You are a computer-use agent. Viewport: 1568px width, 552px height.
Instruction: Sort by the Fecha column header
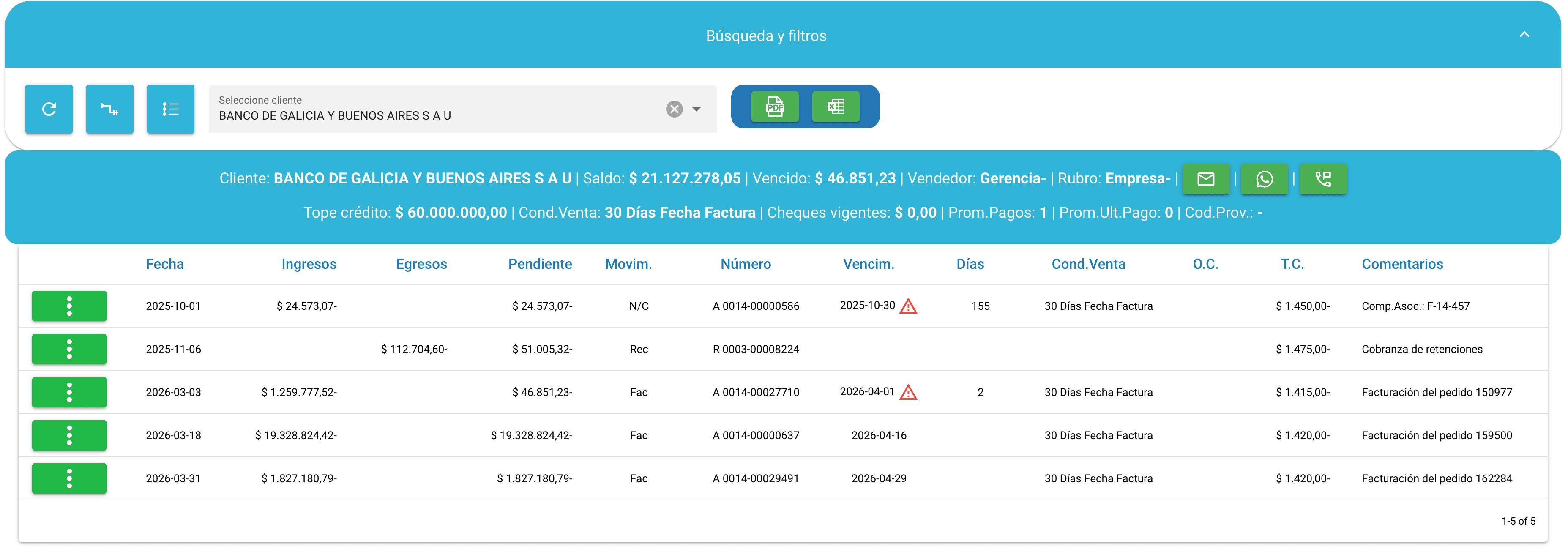[x=164, y=264]
